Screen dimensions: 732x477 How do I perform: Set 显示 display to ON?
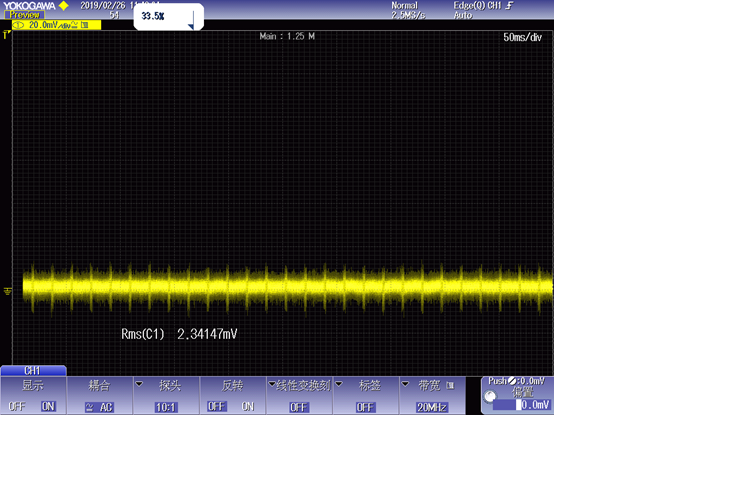click(x=49, y=407)
